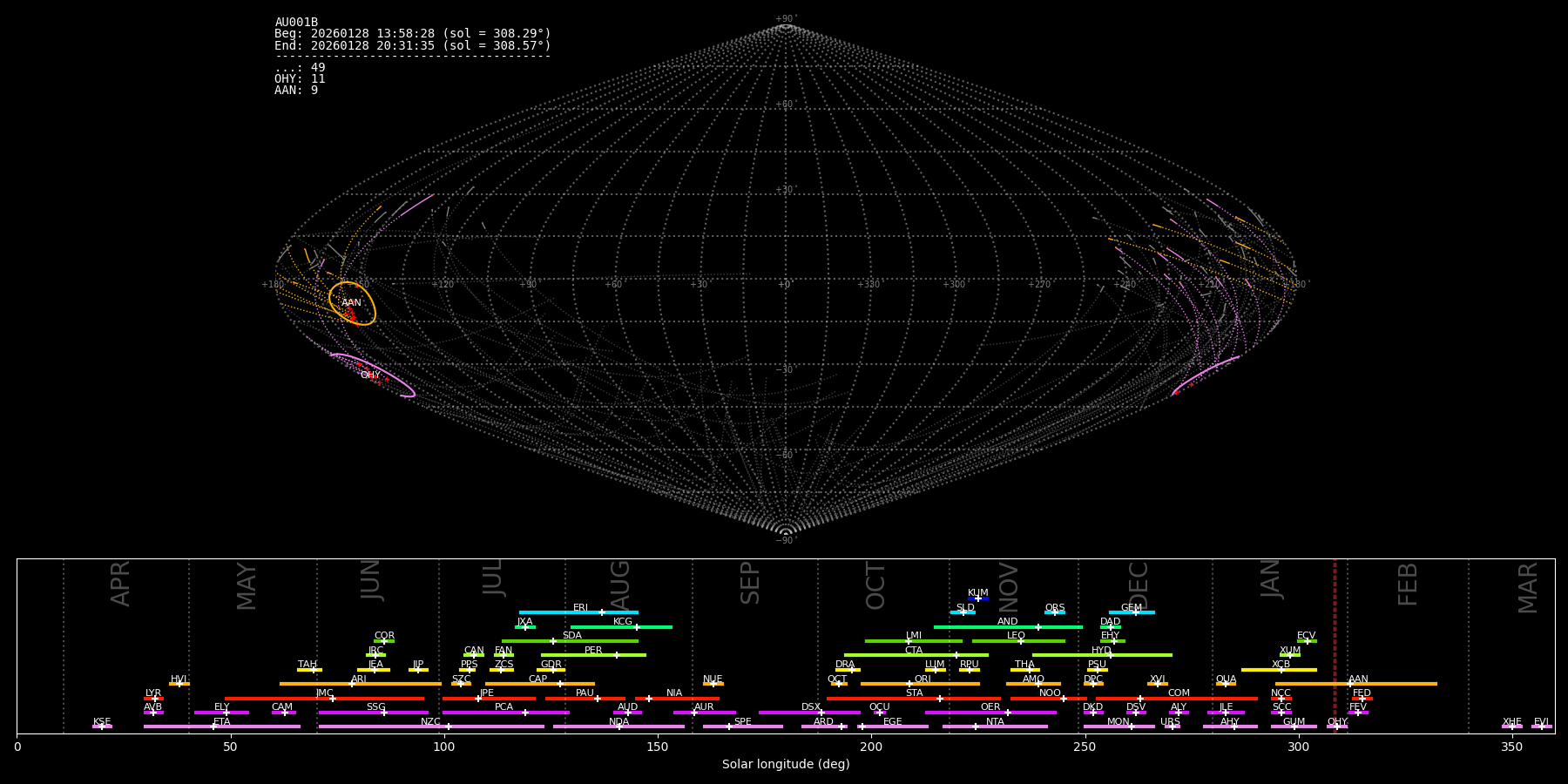Click the KSE shower marker
The height and width of the screenshot is (784, 1568).
coord(102,727)
